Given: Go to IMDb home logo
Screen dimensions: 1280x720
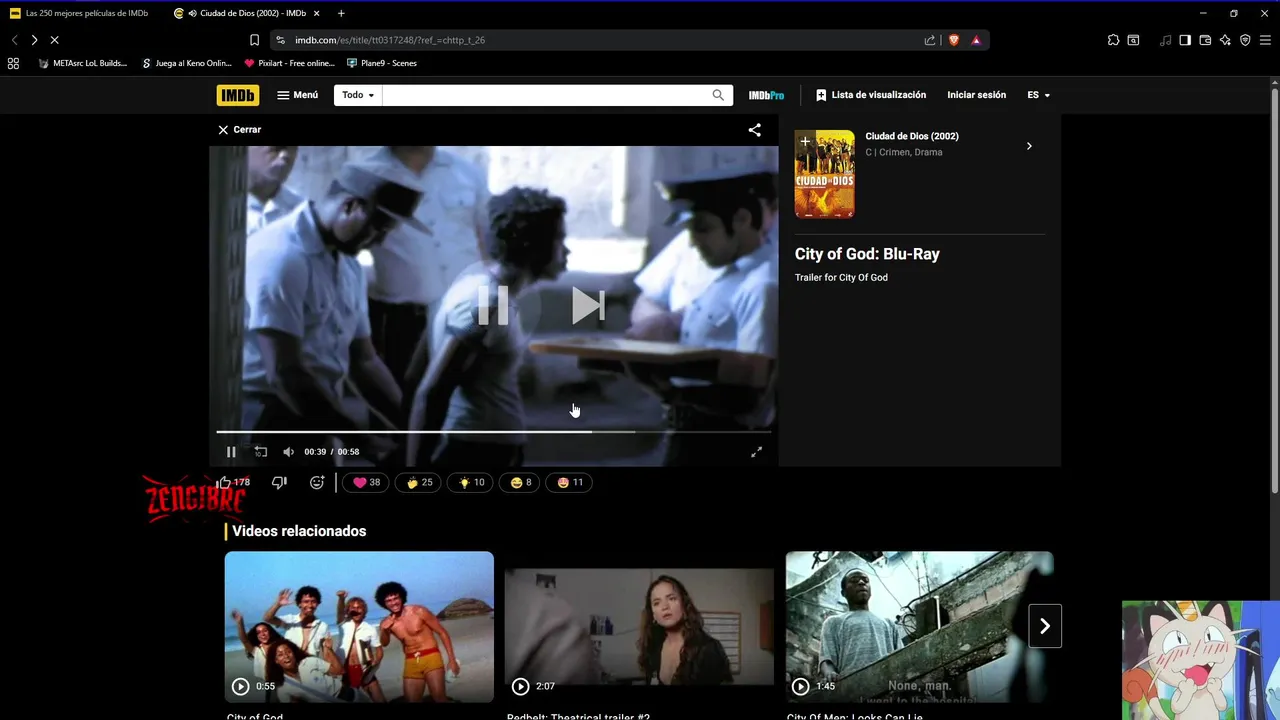Looking at the screenshot, I should tap(238, 95).
